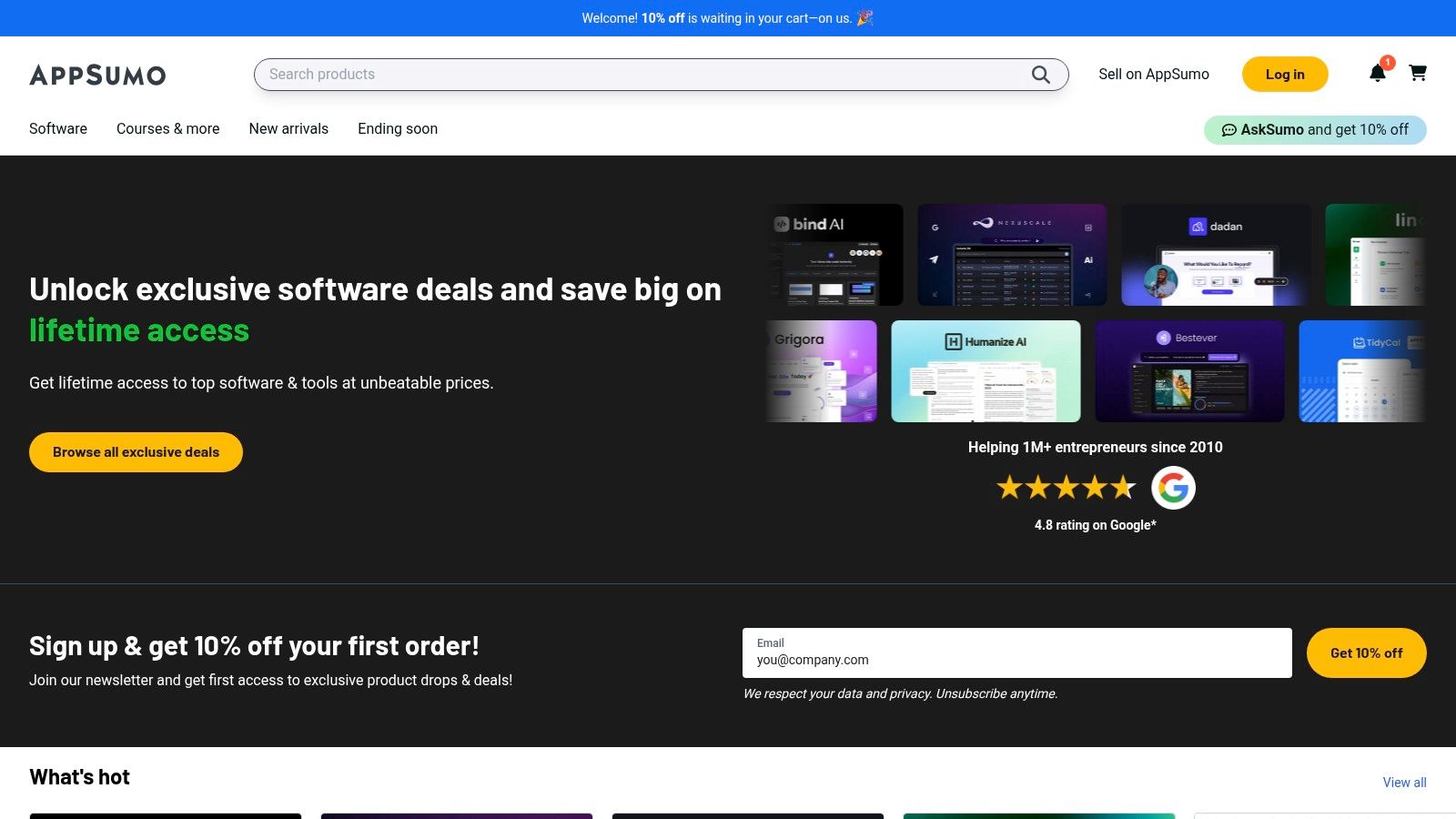Screen dimensions: 1456x819
Task: Click the email address input field
Action: (x=1016, y=660)
